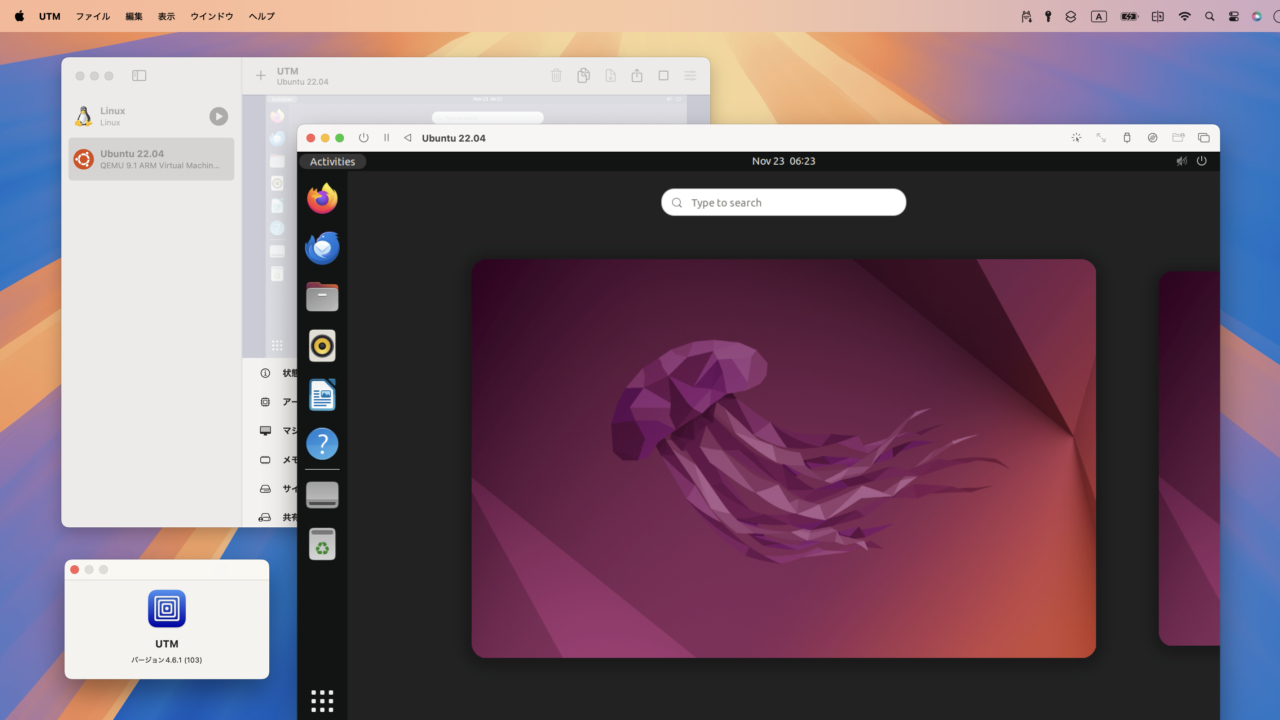Select the jellyfish wallpaper workspace thumbnail
Image resolution: width=1280 pixels, height=720 pixels.
(783, 458)
